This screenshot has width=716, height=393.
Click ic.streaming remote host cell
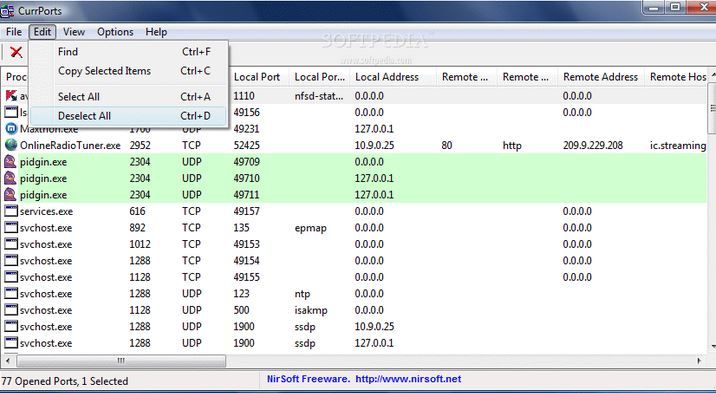coord(678,146)
